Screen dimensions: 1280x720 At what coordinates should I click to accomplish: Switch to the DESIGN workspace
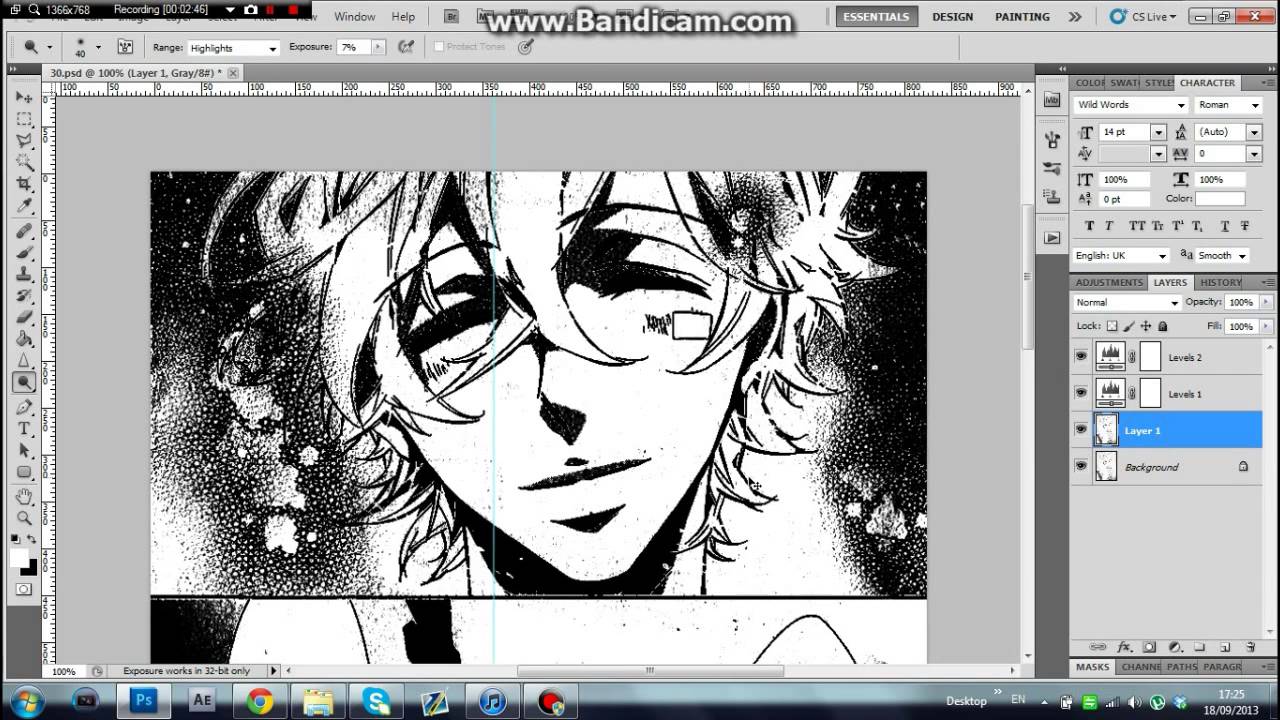[x=952, y=17]
